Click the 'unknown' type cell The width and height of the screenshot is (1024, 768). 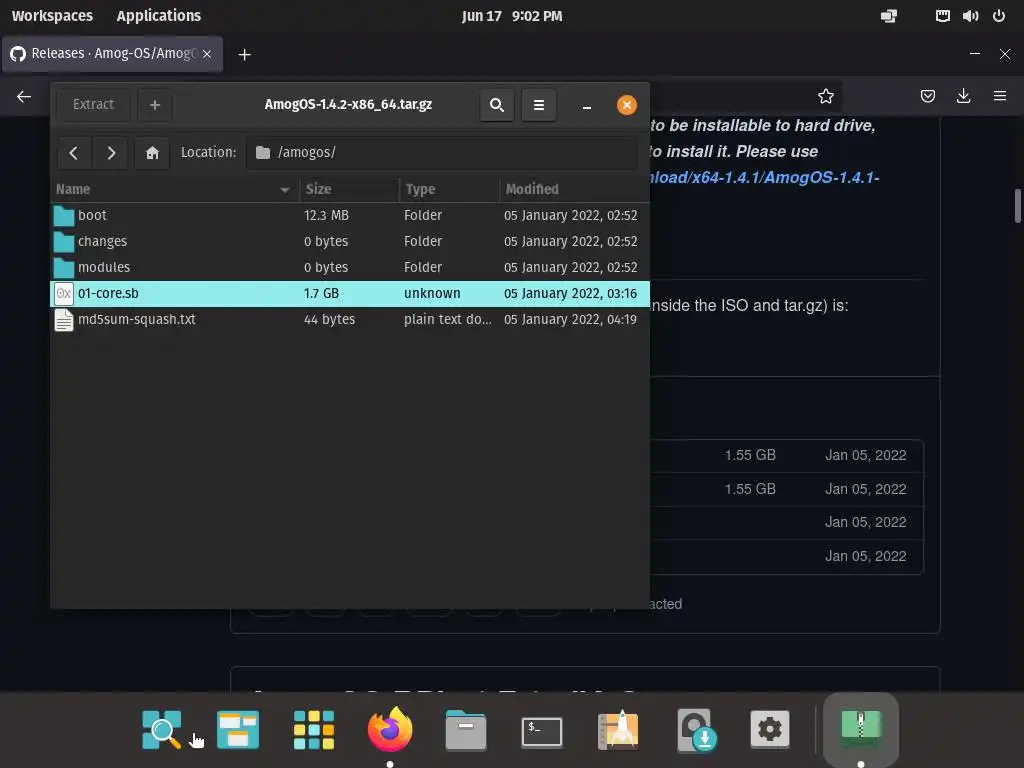(432, 294)
